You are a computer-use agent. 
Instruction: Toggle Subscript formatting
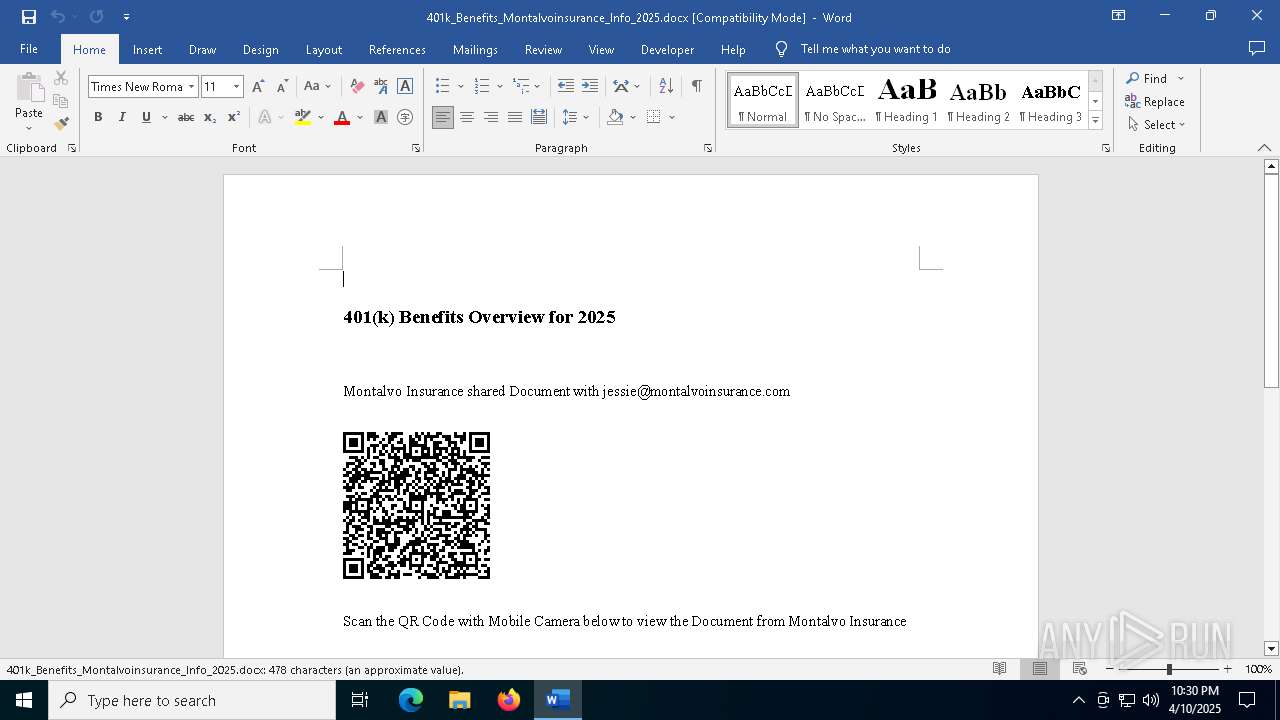[x=209, y=117]
